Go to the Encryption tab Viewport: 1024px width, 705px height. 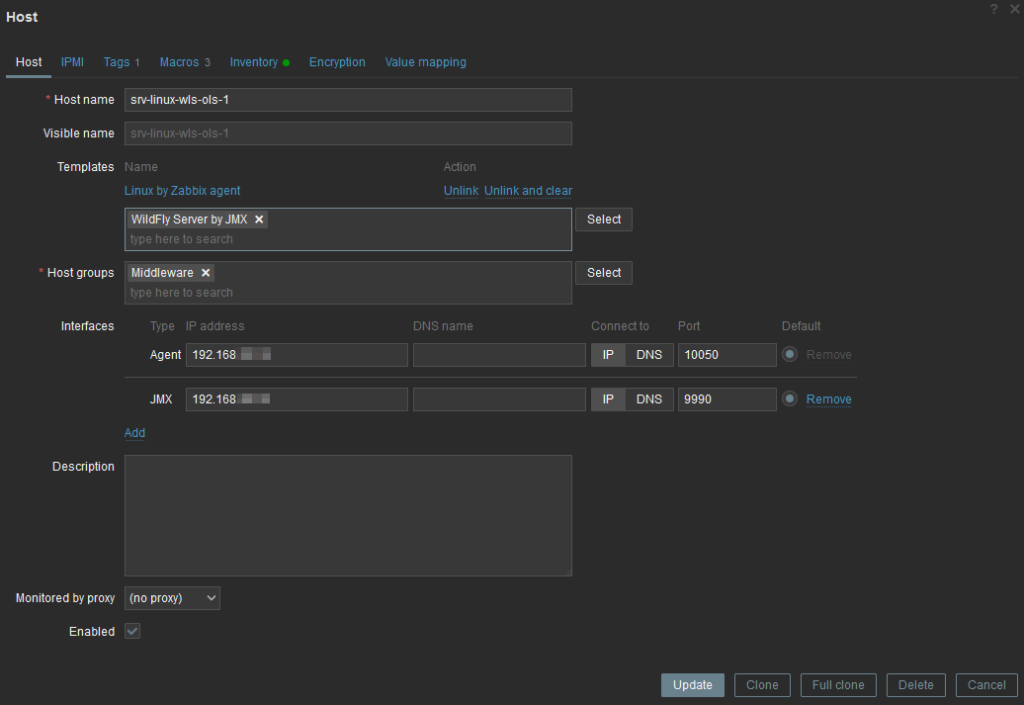tap(337, 62)
